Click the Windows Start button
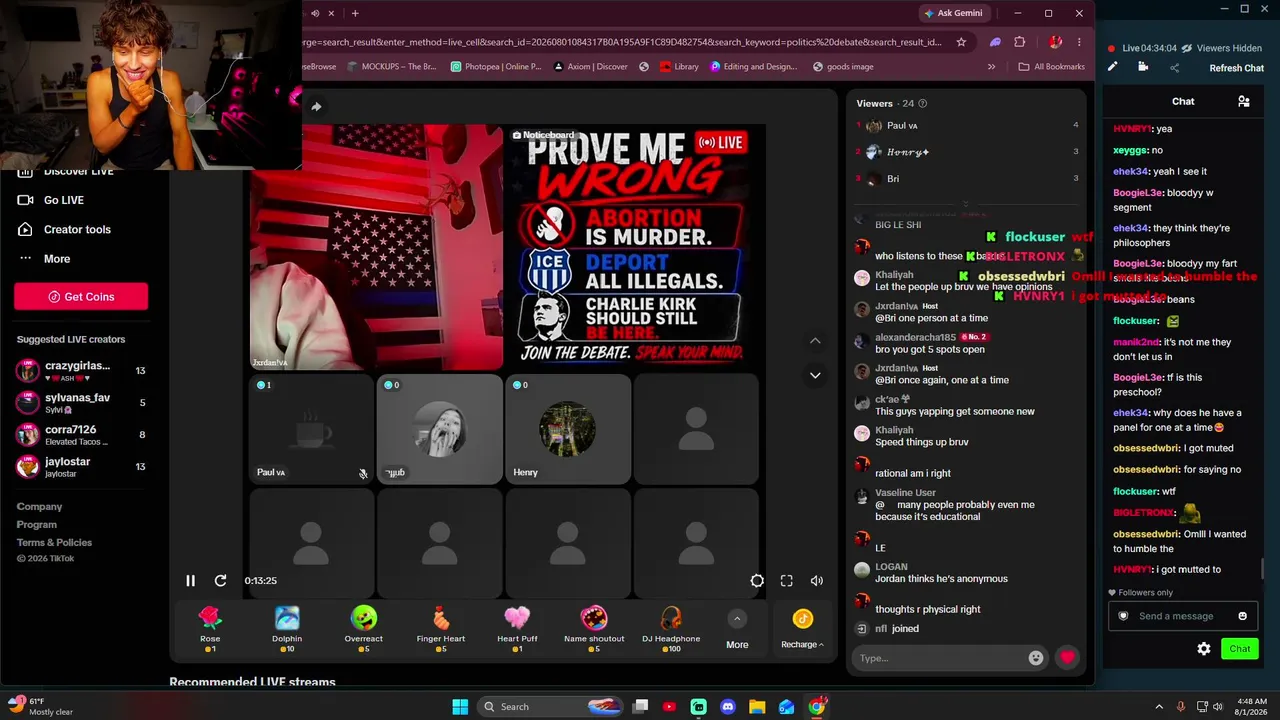 (x=460, y=707)
